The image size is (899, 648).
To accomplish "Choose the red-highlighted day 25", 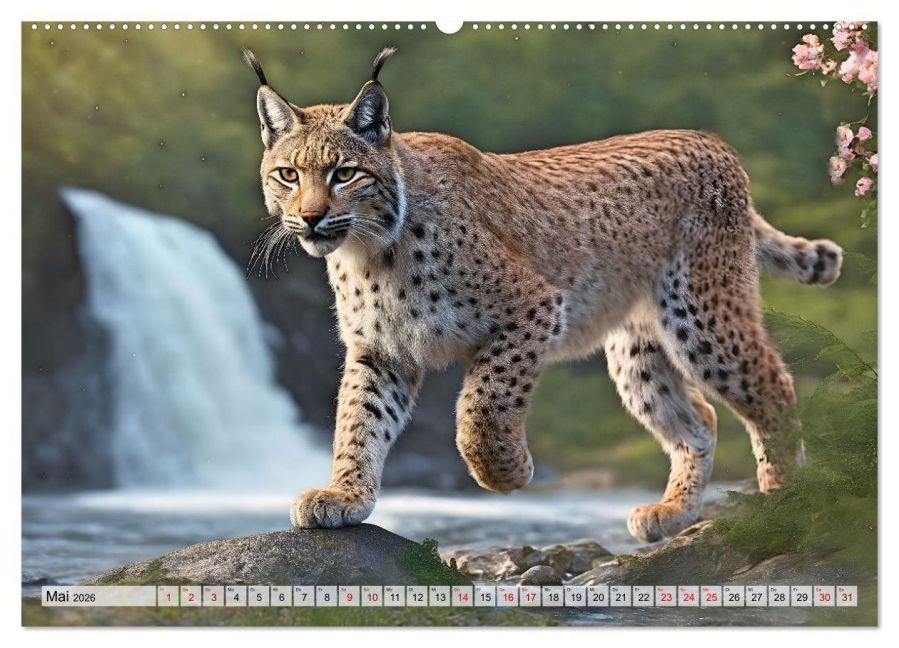I will 711,596.
